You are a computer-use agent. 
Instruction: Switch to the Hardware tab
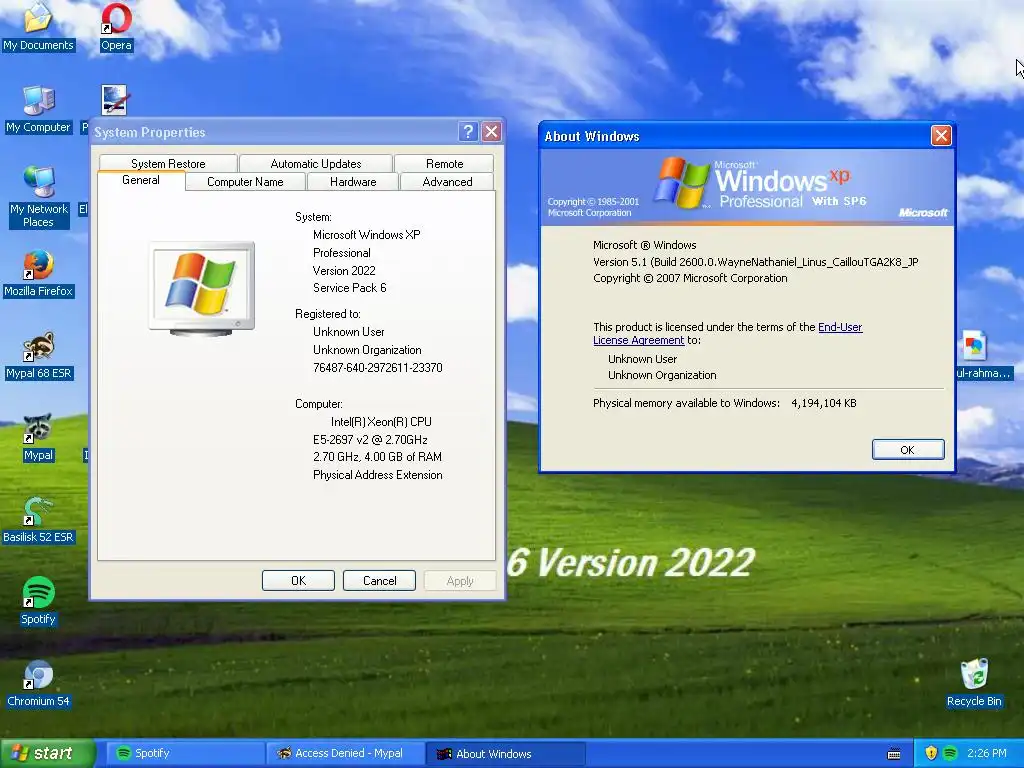coord(353,182)
